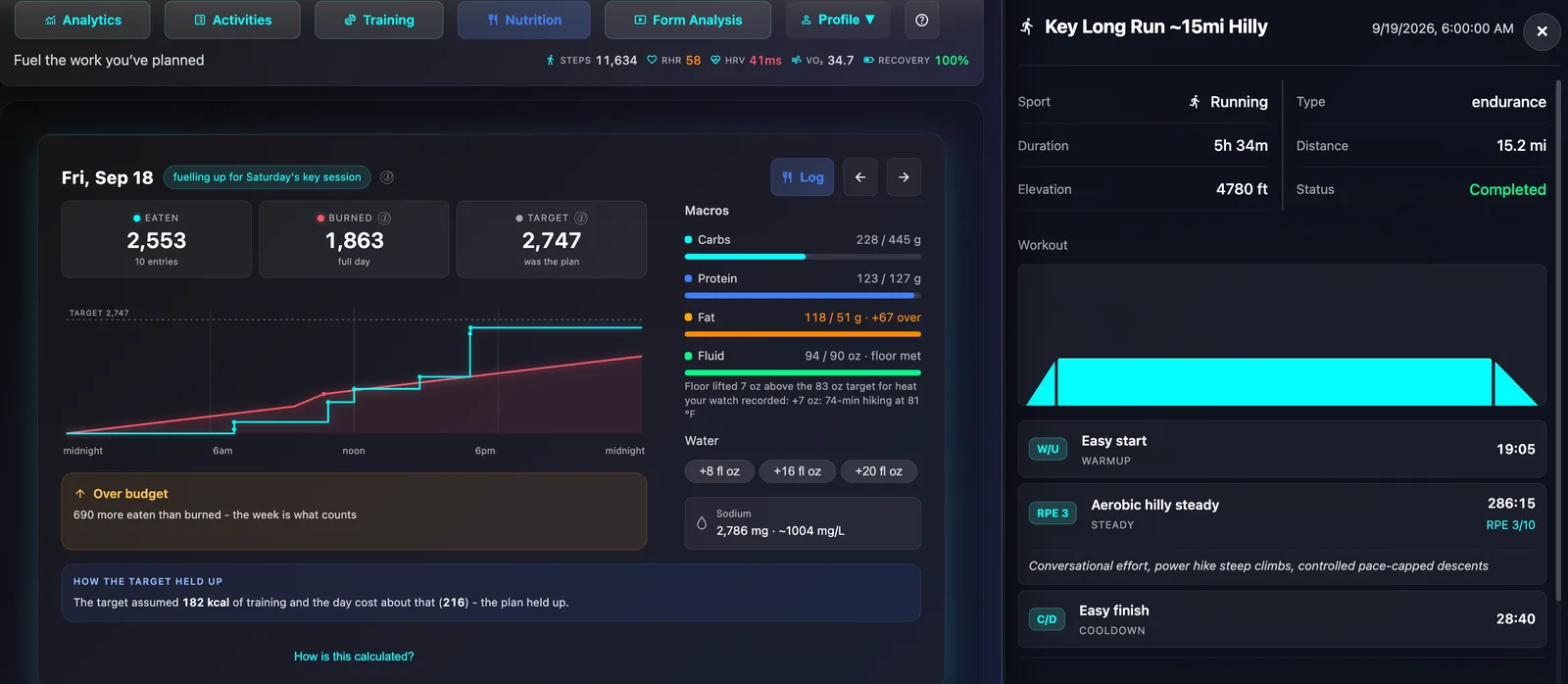Select the Easy finish cooldown row
1568x684 pixels.
pos(1282,619)
